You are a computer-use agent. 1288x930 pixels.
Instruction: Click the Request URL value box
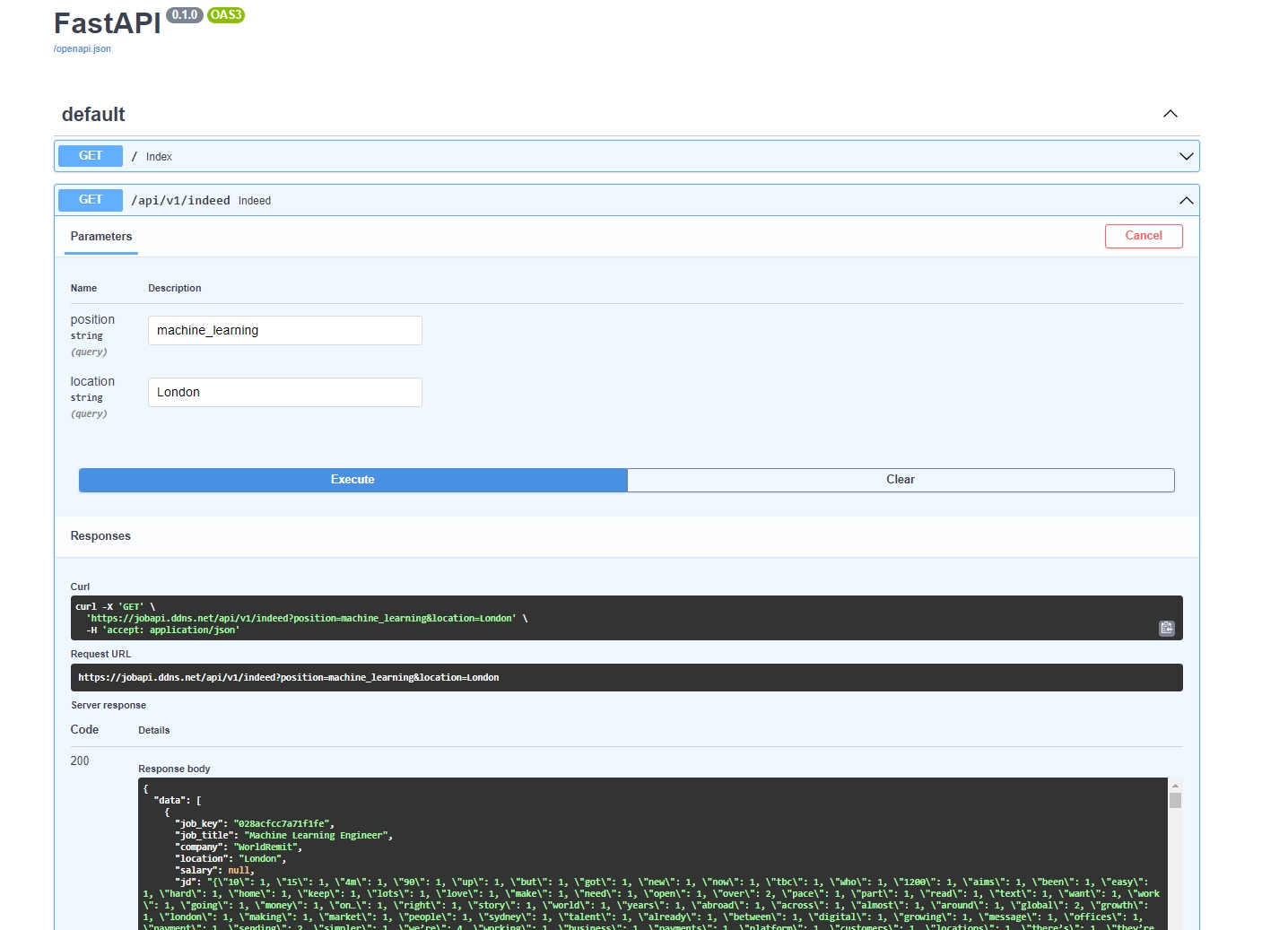tap(626, 677)
